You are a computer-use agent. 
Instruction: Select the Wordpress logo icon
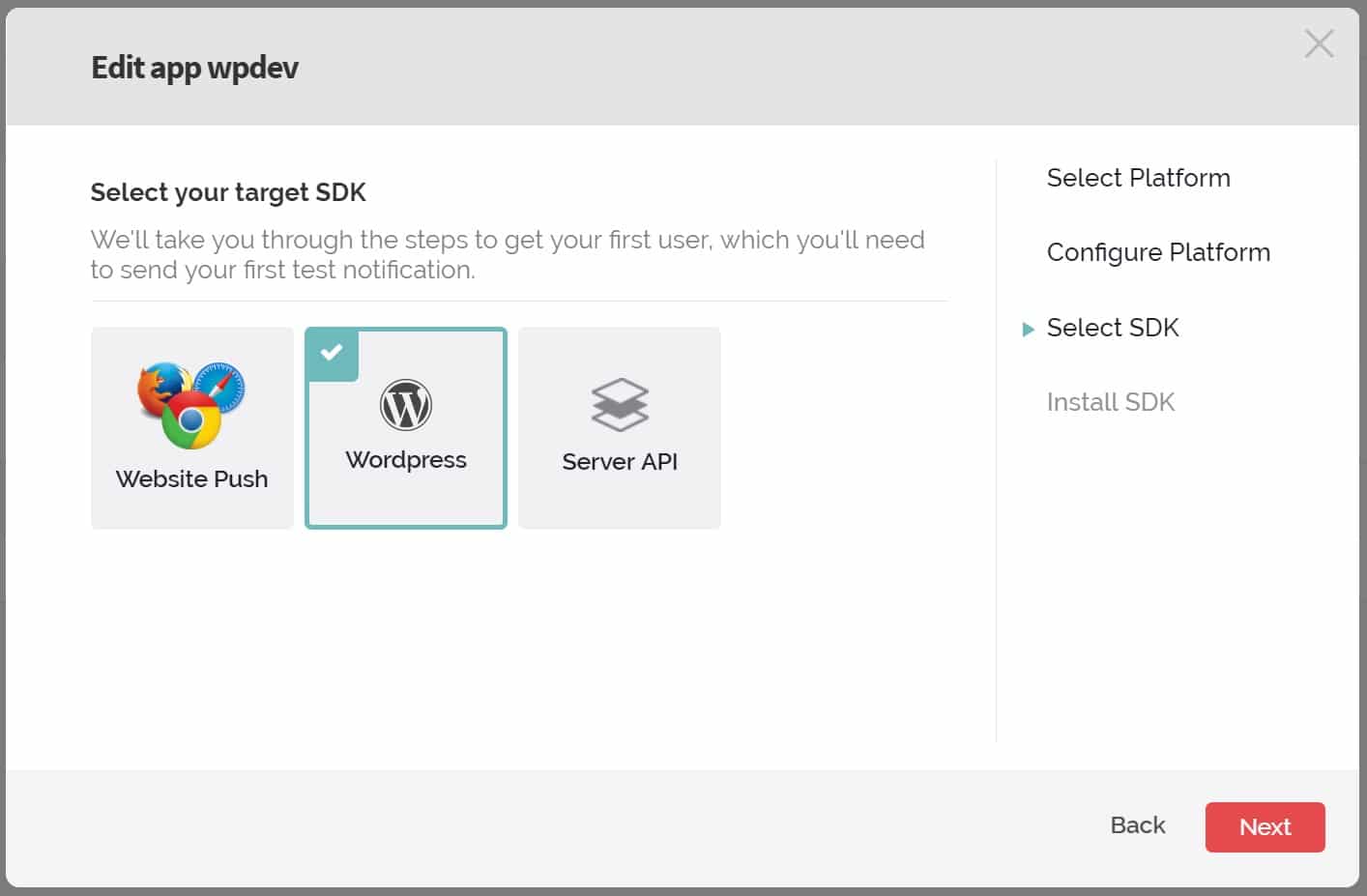click(405, 406)
